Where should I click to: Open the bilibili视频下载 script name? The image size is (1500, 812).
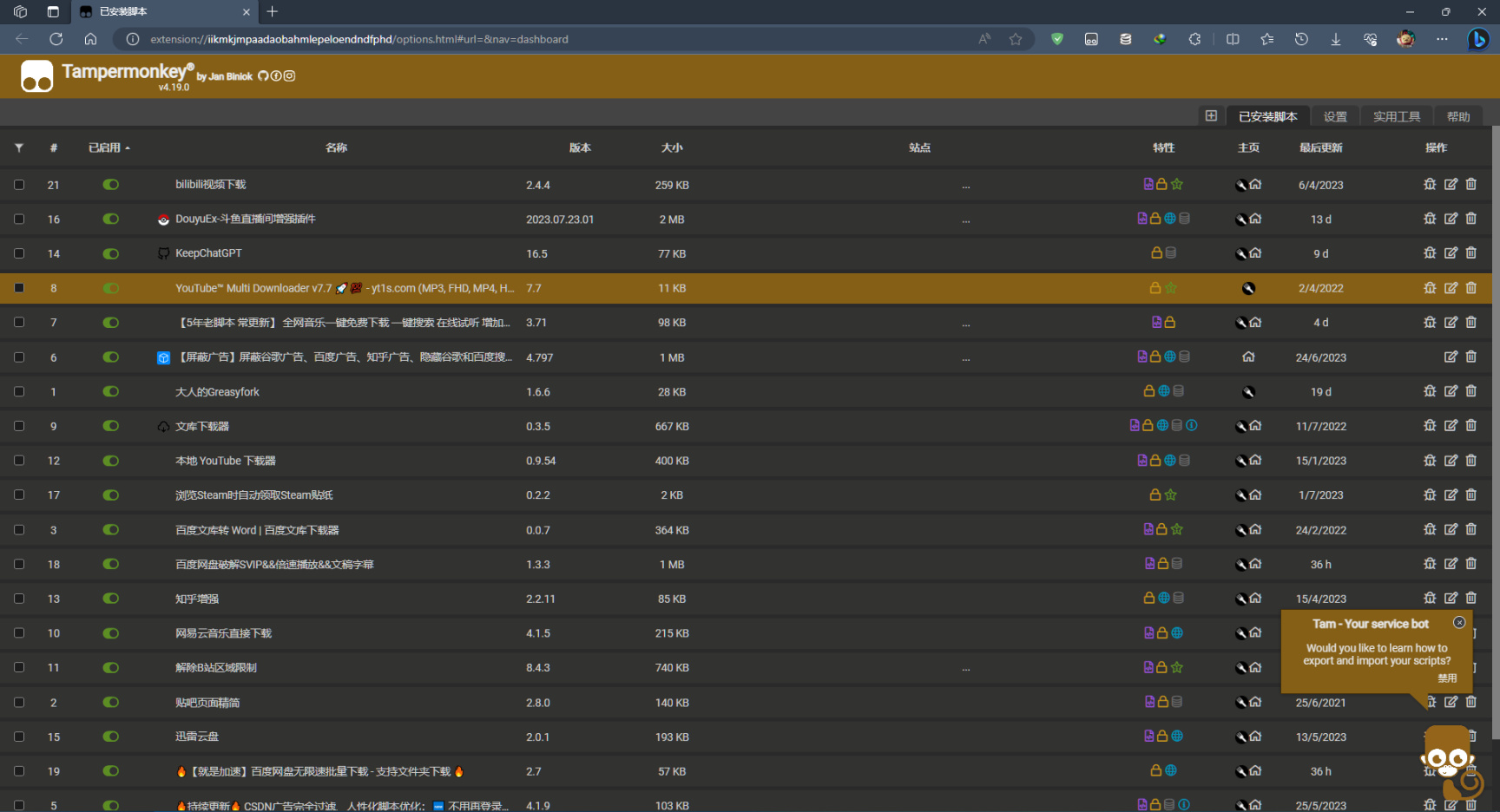click(211, 185)
